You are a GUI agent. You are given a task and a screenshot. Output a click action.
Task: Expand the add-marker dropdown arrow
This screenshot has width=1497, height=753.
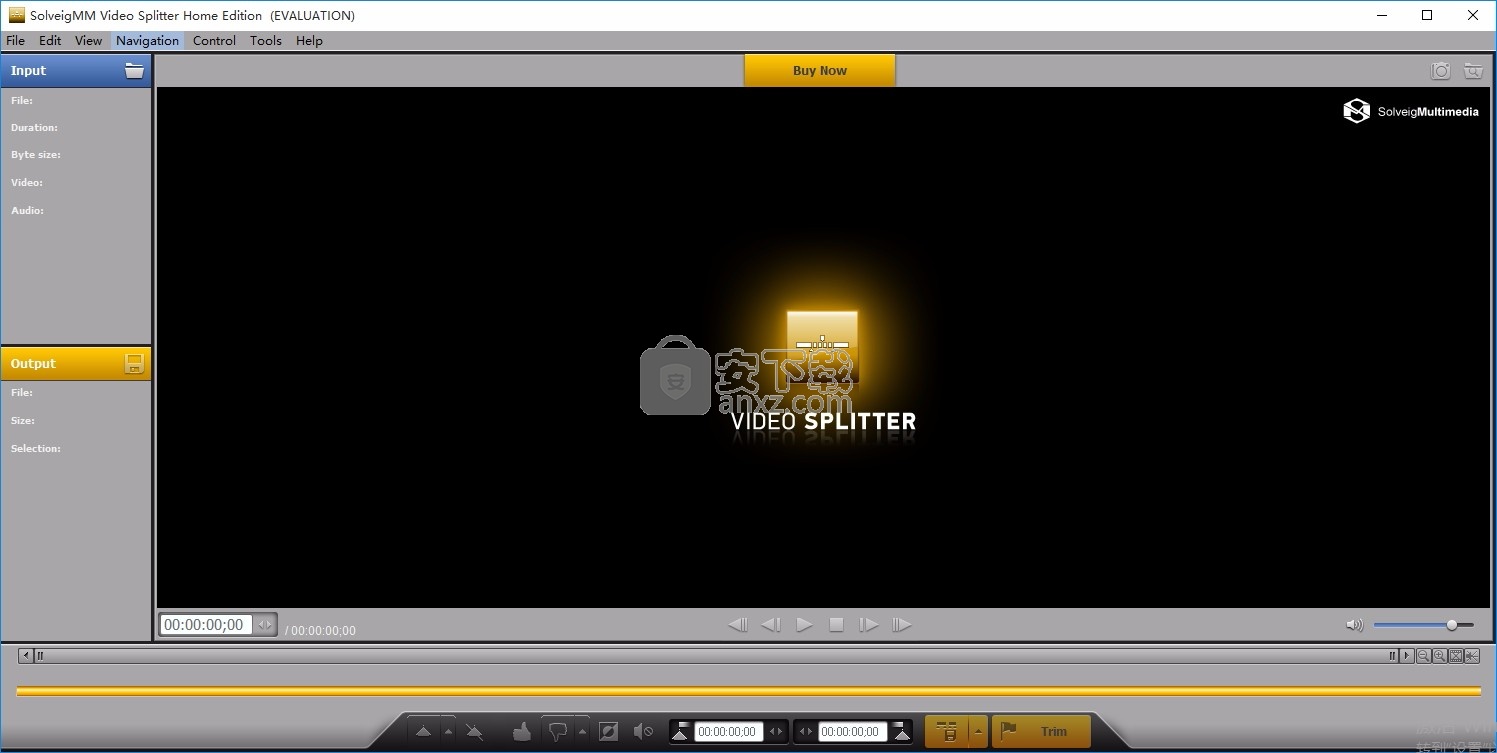click(448, 732)
